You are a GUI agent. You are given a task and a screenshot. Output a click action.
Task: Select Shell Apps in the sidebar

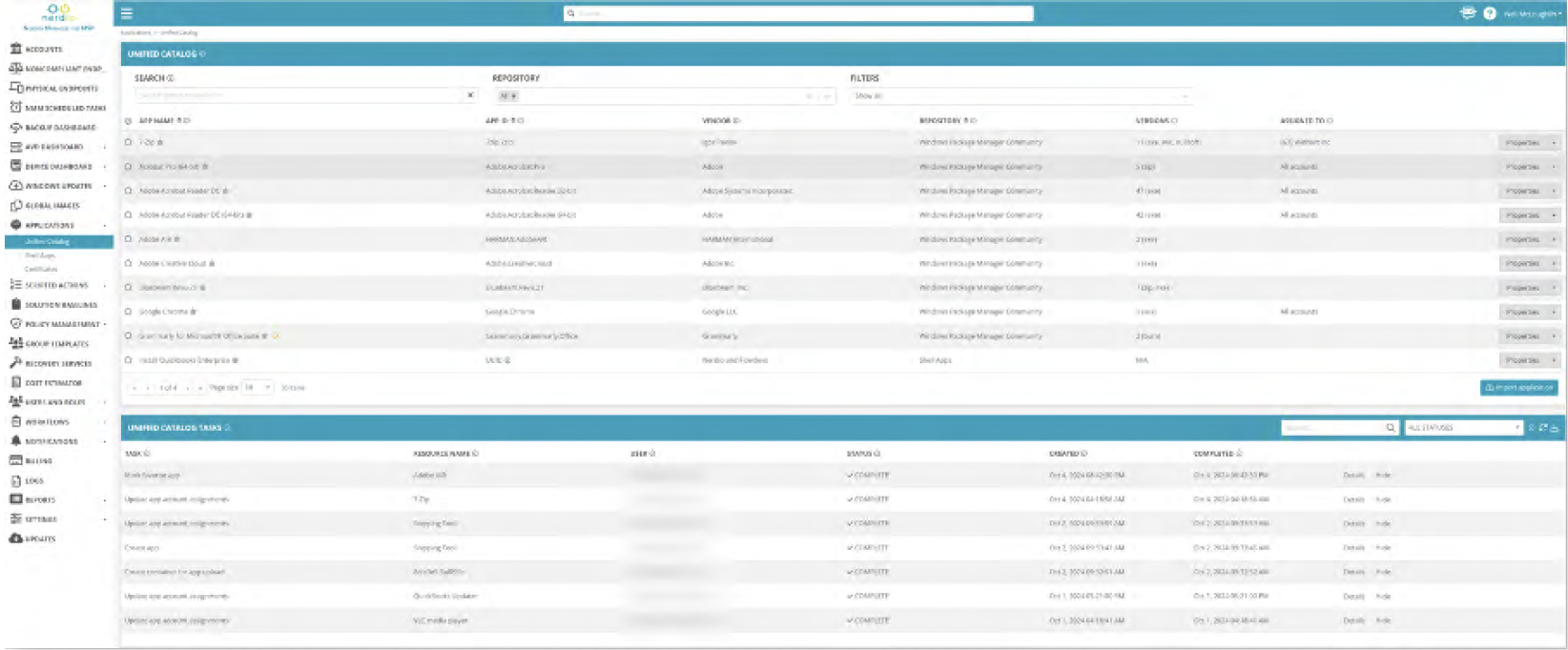pyautogui.click(x=40, y=255)
